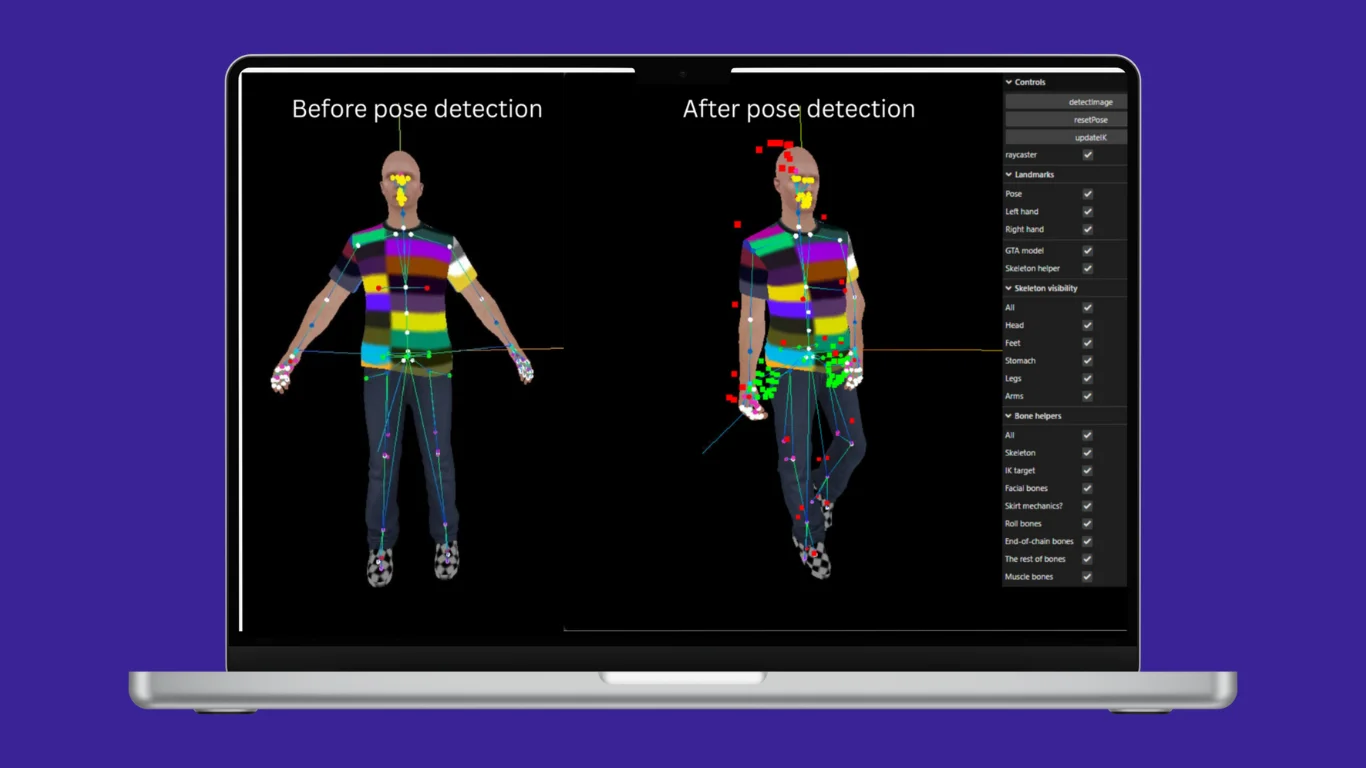This screenshot has width=1366, height=768.
Task: Turn off the Skeleton helper
Action: coord(1087,268)
